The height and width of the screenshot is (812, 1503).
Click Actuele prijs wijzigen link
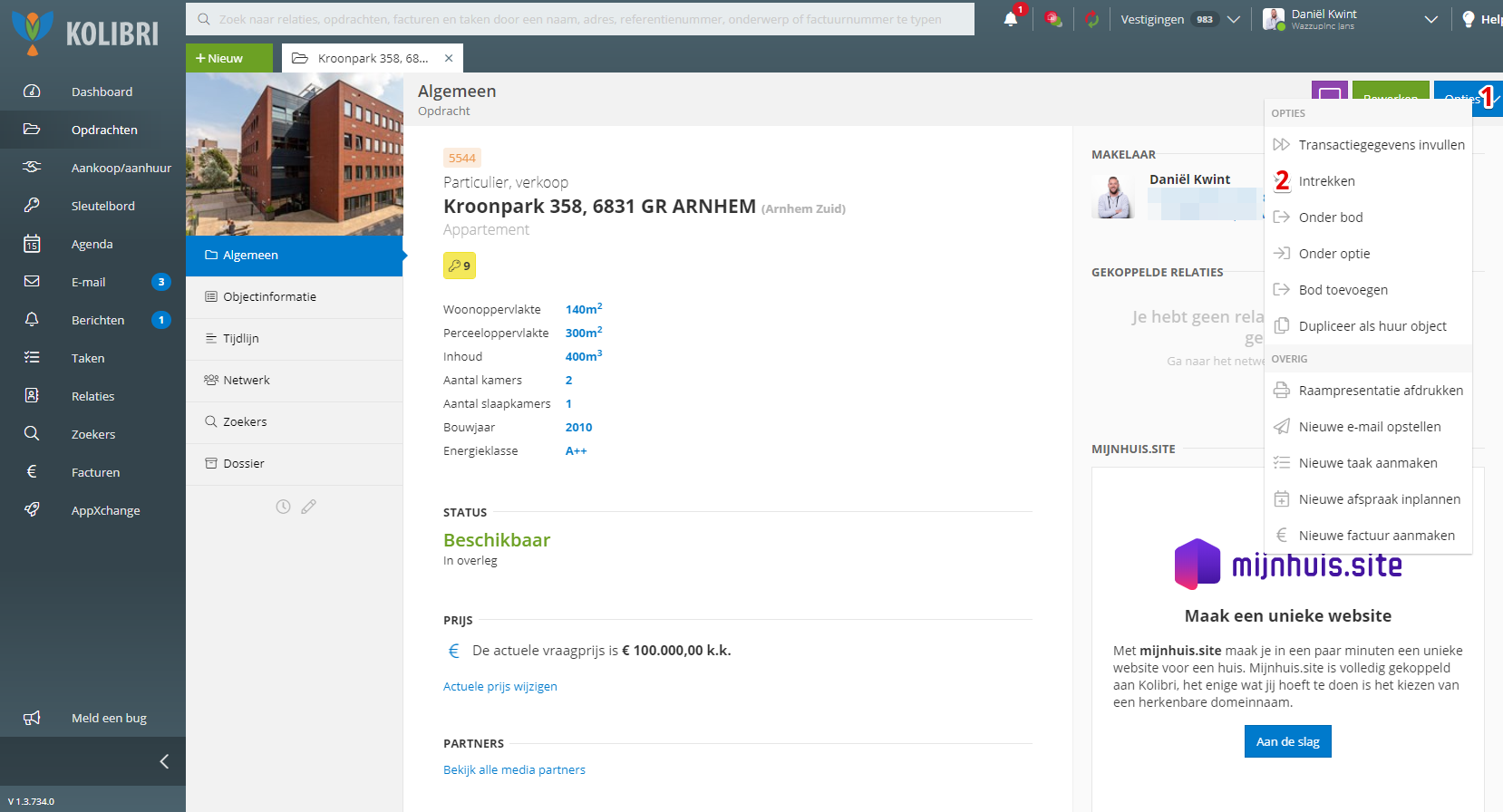pos(500,686)
